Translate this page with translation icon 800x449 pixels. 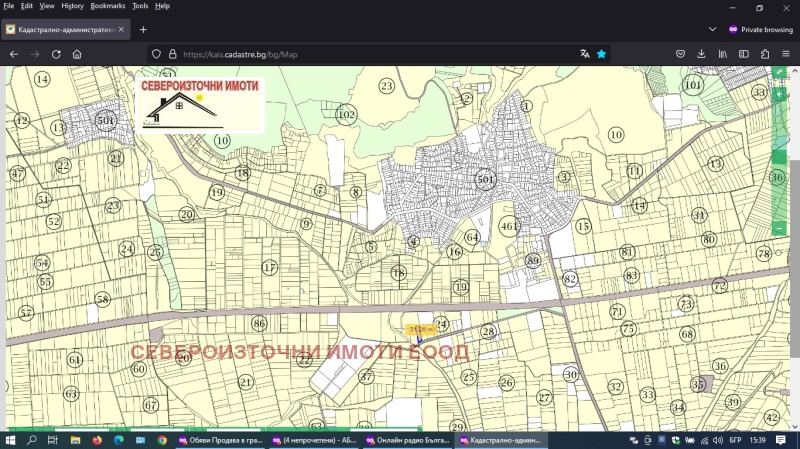(585, 54)
